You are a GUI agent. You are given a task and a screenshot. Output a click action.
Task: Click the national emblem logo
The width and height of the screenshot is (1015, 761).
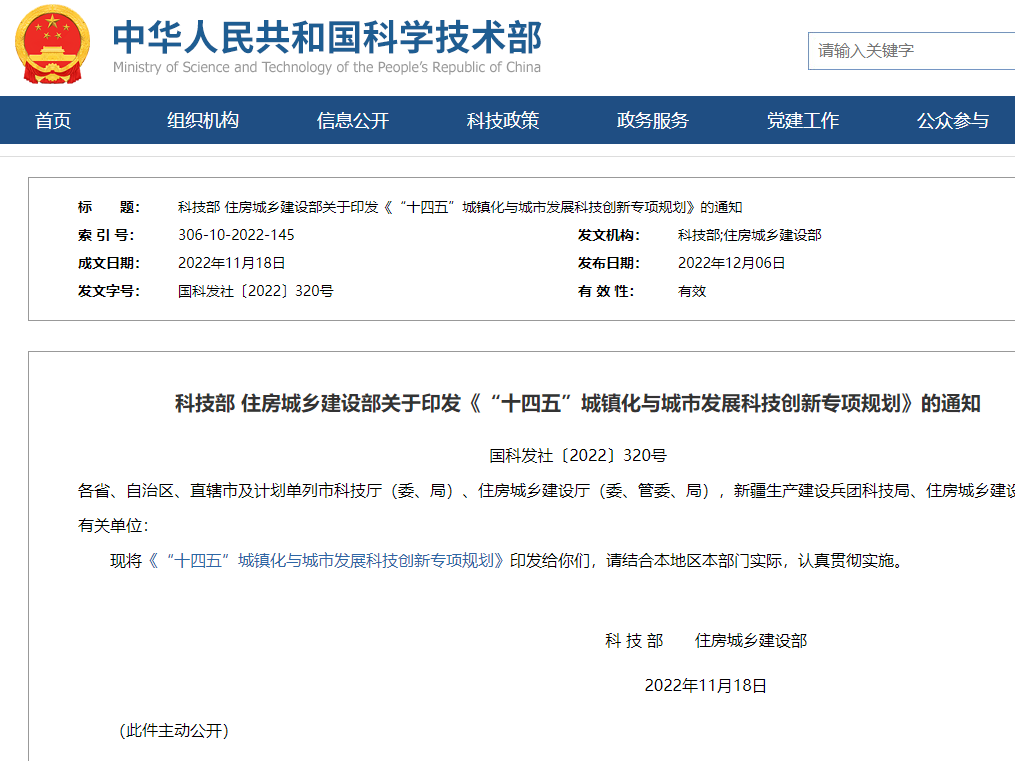click(x=52, y=45)
